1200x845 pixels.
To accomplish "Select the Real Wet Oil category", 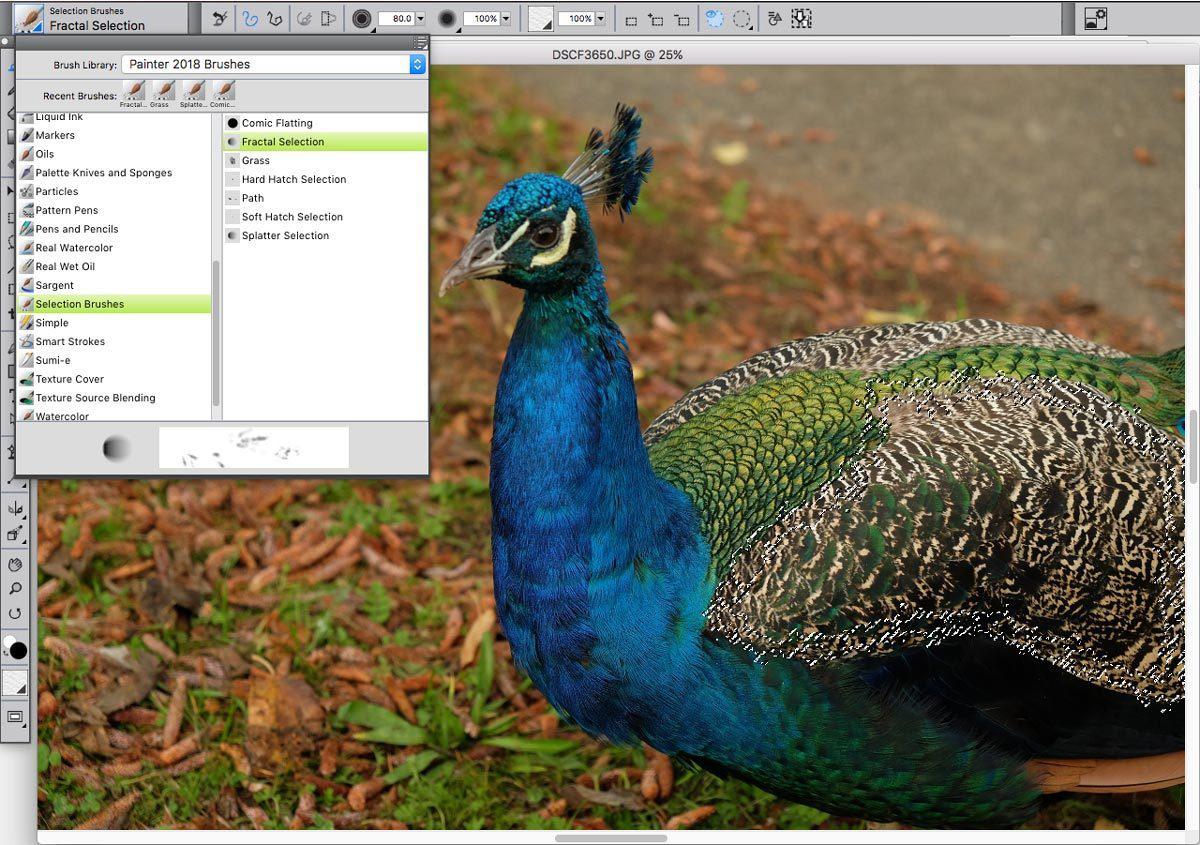I will pos(114,266).
